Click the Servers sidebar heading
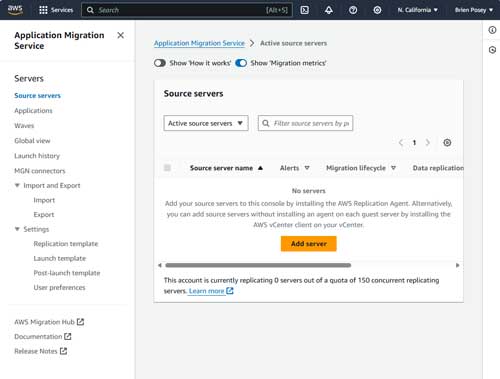 coord(29,79)
